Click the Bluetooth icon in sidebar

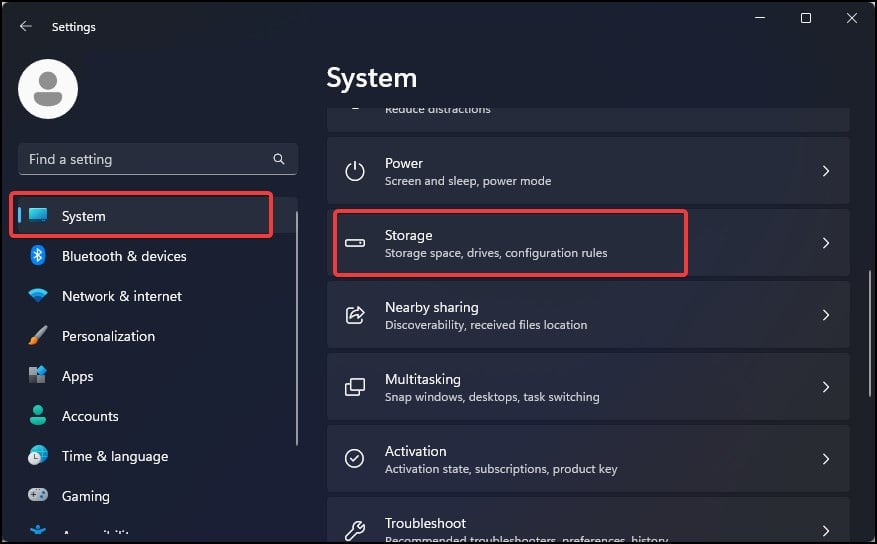click(38, 256)
